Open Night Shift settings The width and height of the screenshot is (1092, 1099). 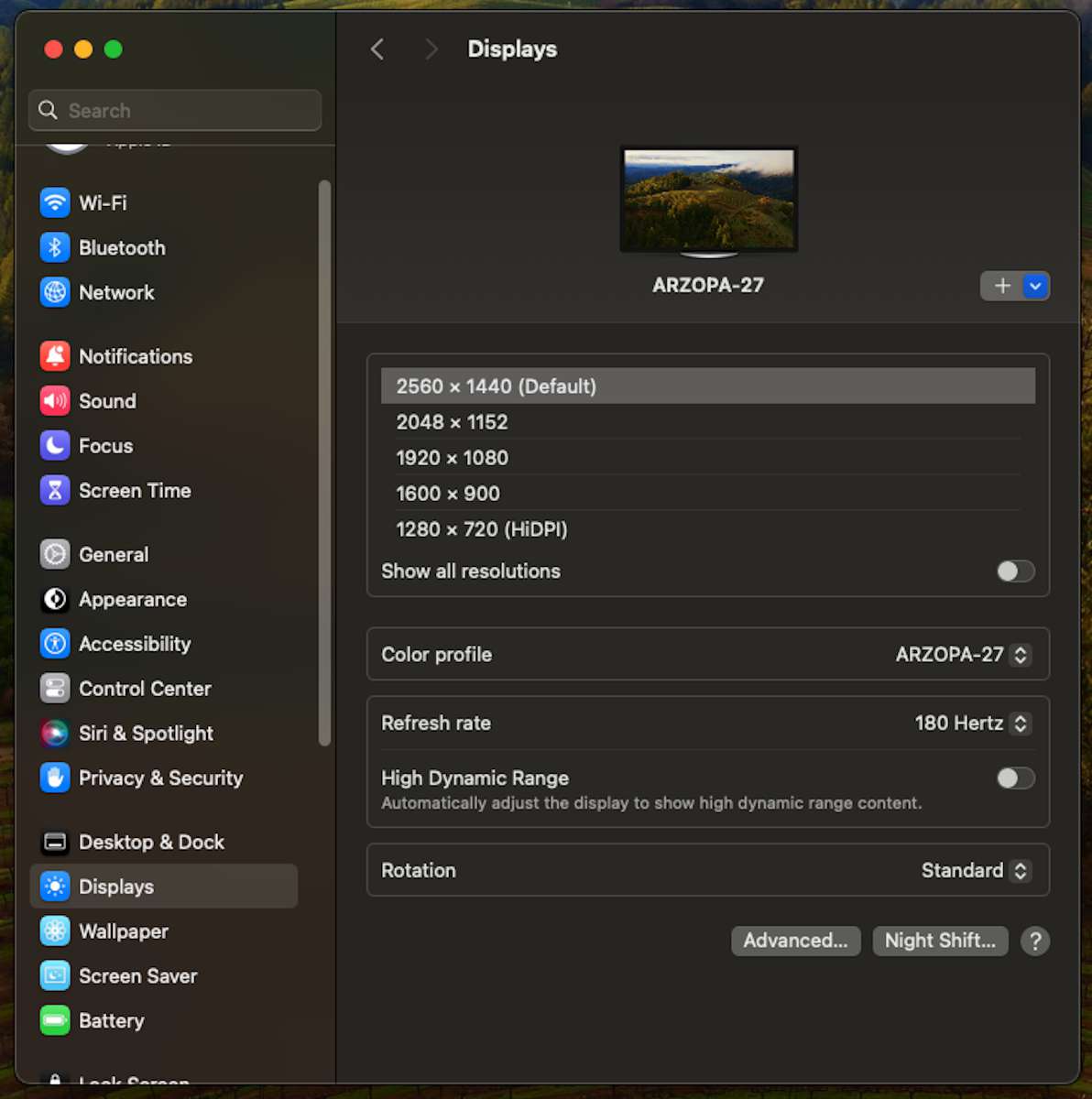pos(940,941)
